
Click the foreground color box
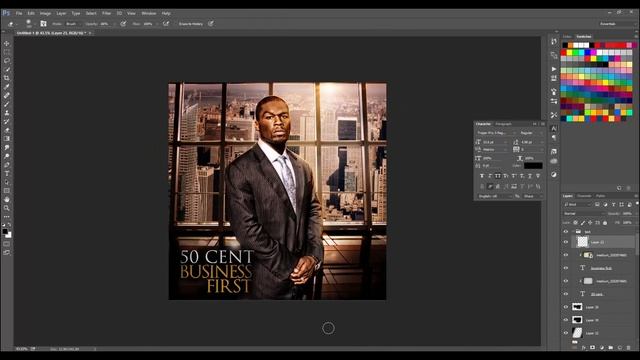point(5,231)
